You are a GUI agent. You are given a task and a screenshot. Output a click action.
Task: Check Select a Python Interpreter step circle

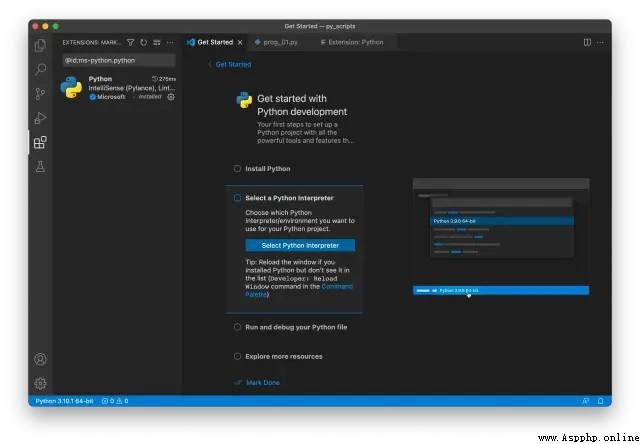(x=237, y=198)
